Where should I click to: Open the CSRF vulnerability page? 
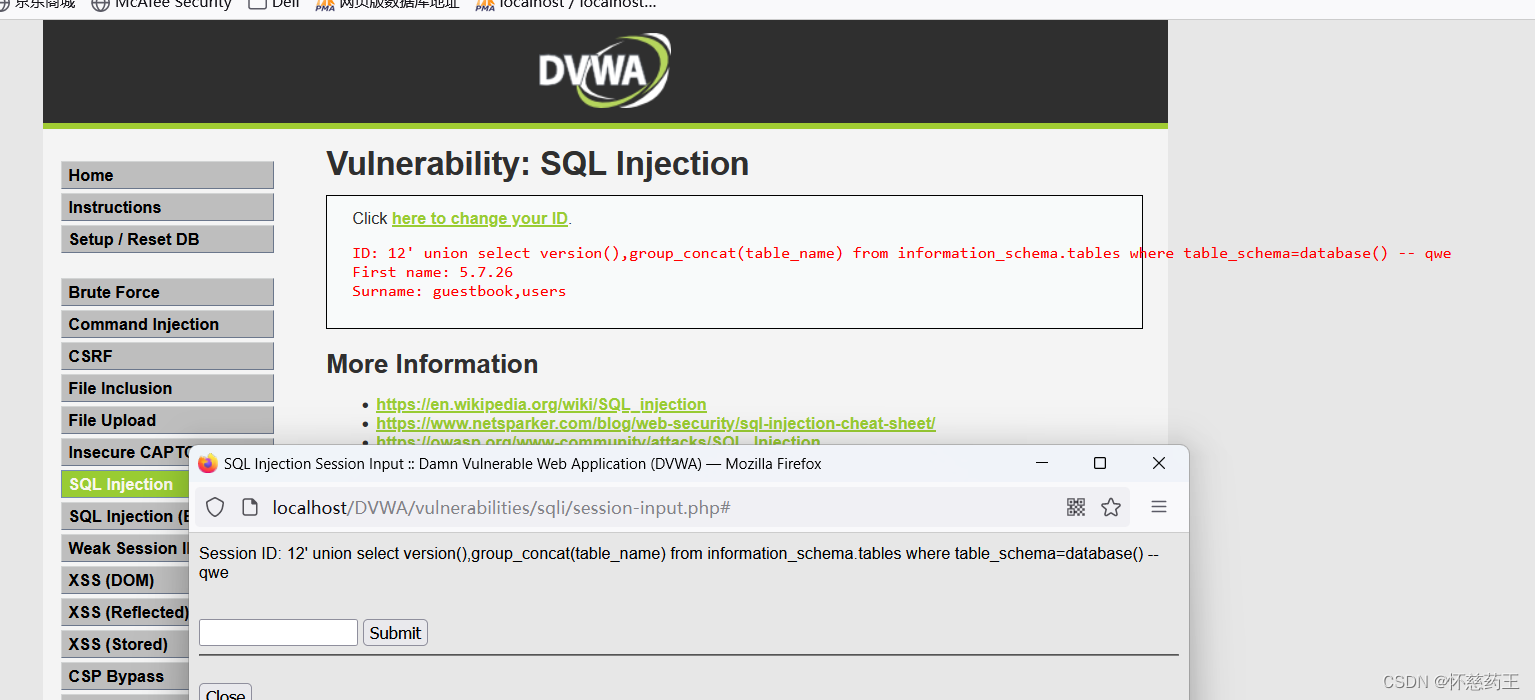pos(167,356)
